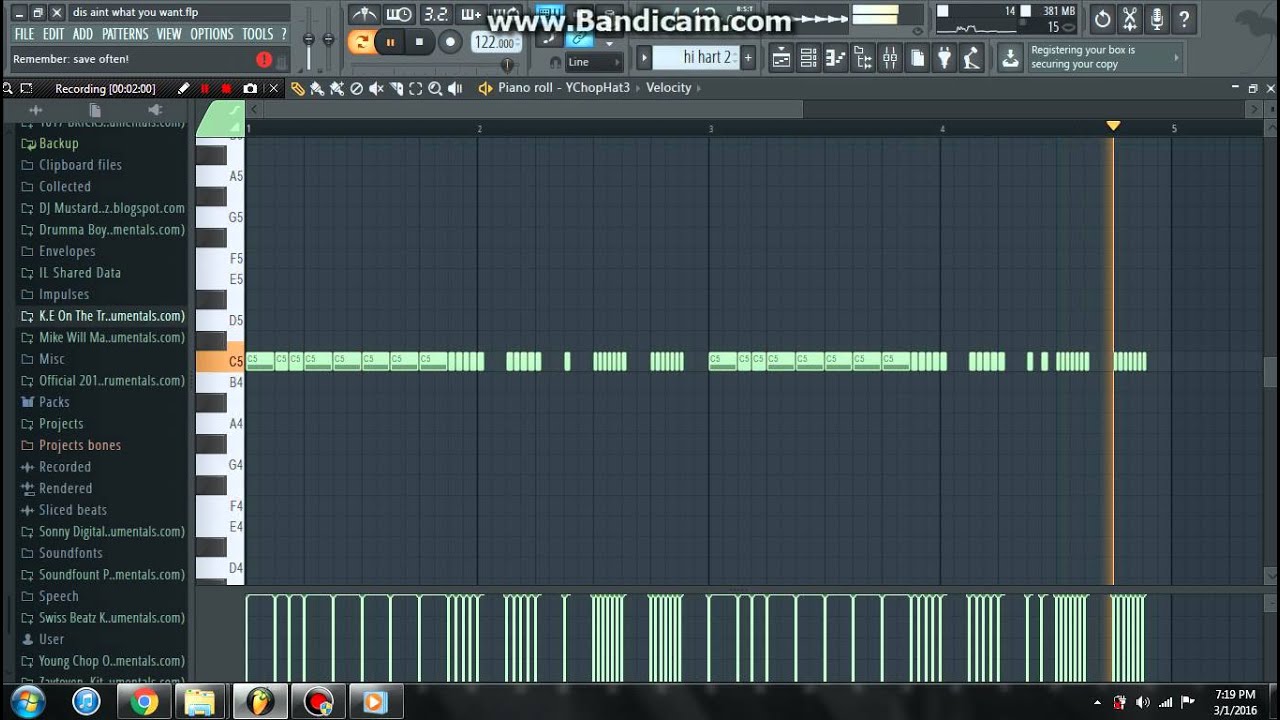Open the tempo tapper icon
This screenshot has height=720, width=1280.
pyautogui.click(x=971, y=58)
